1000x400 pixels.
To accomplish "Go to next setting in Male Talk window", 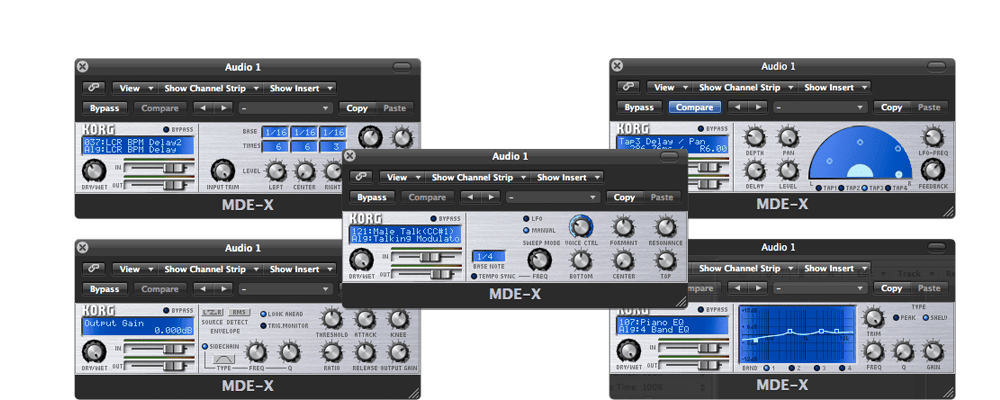I will coord(491,197).
